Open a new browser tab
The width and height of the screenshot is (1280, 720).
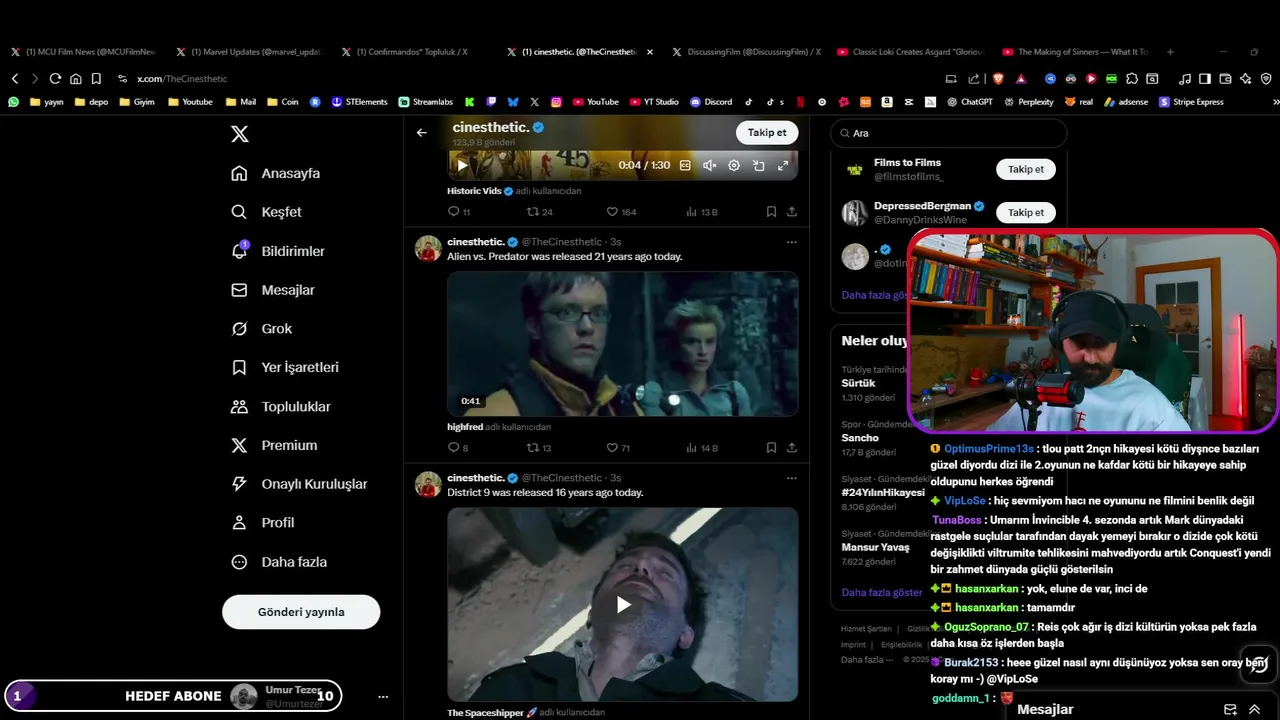pos(1170,52)
